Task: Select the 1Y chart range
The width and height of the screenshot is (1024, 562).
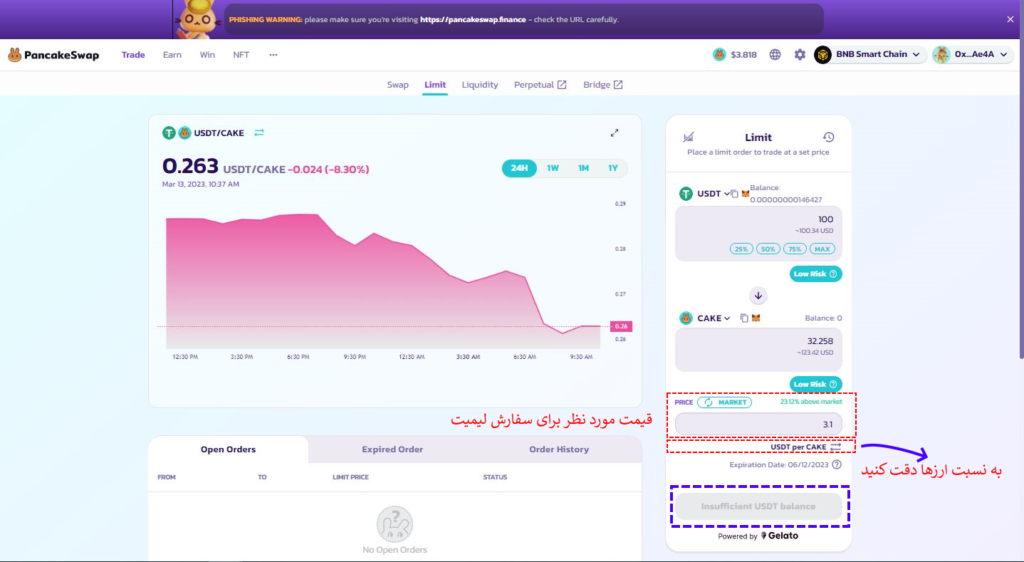Action: [613, 168]
